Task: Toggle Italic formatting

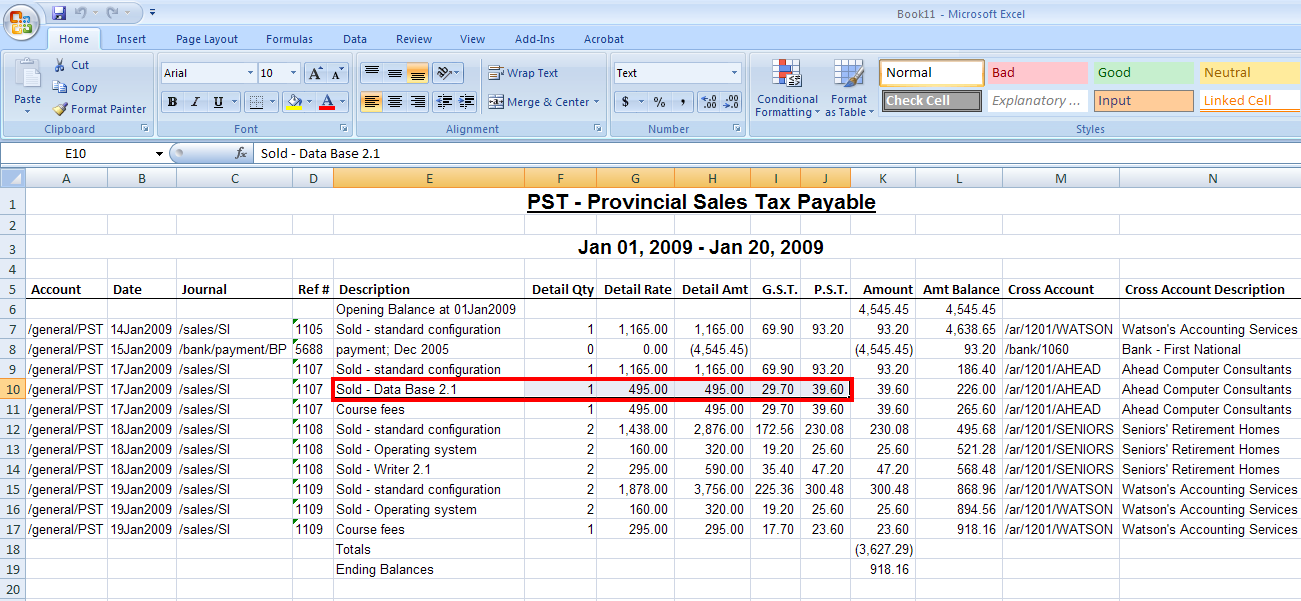Action: point(195,102)
